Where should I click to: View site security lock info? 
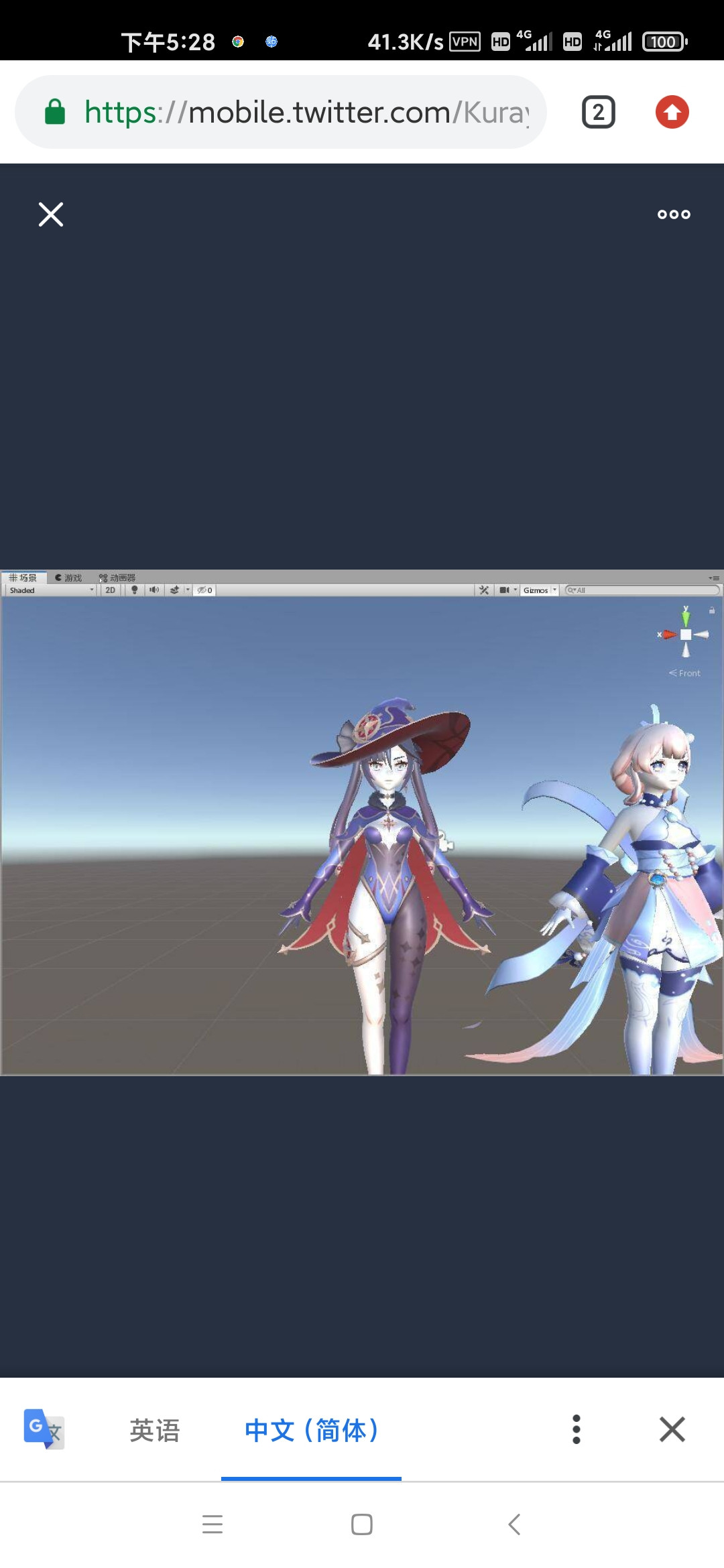click(55, 112)
